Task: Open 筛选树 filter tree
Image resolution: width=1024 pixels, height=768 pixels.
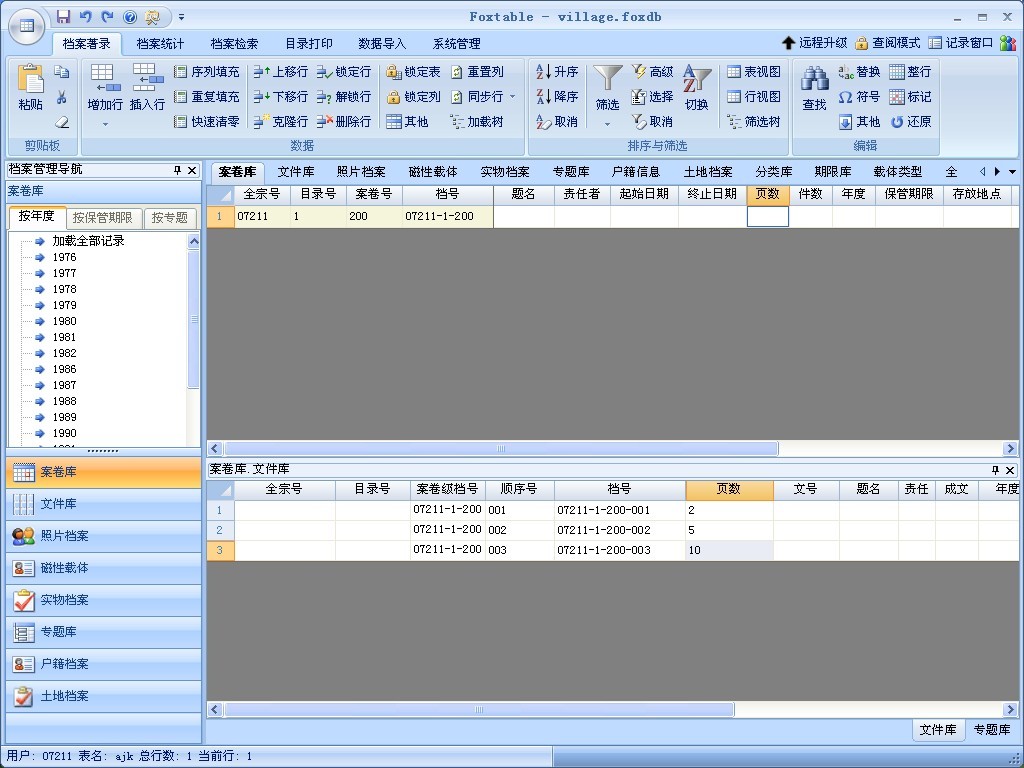Action: pyautogui.click(x=754, y=121)
